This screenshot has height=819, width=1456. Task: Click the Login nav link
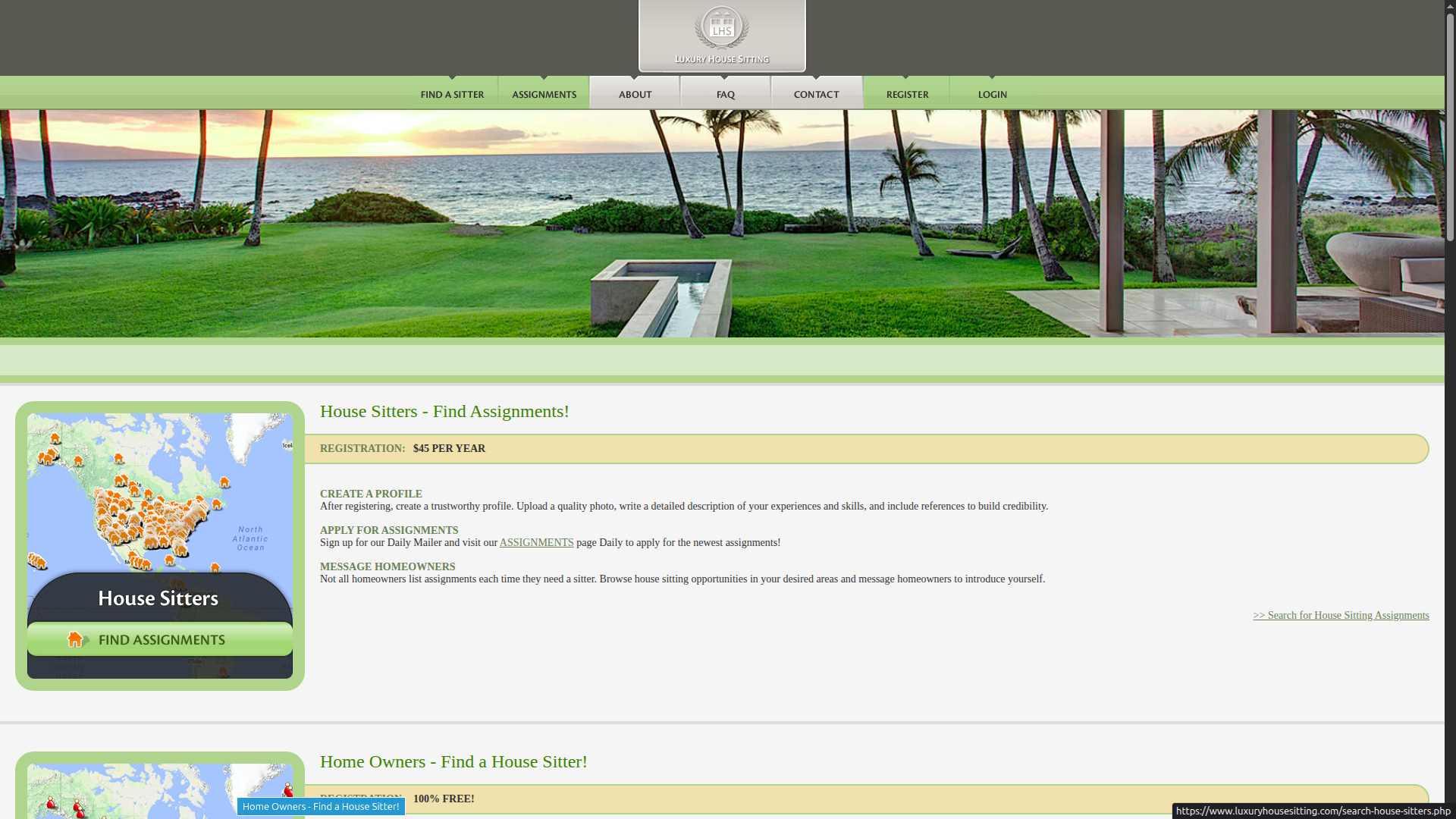coord(992,94)
